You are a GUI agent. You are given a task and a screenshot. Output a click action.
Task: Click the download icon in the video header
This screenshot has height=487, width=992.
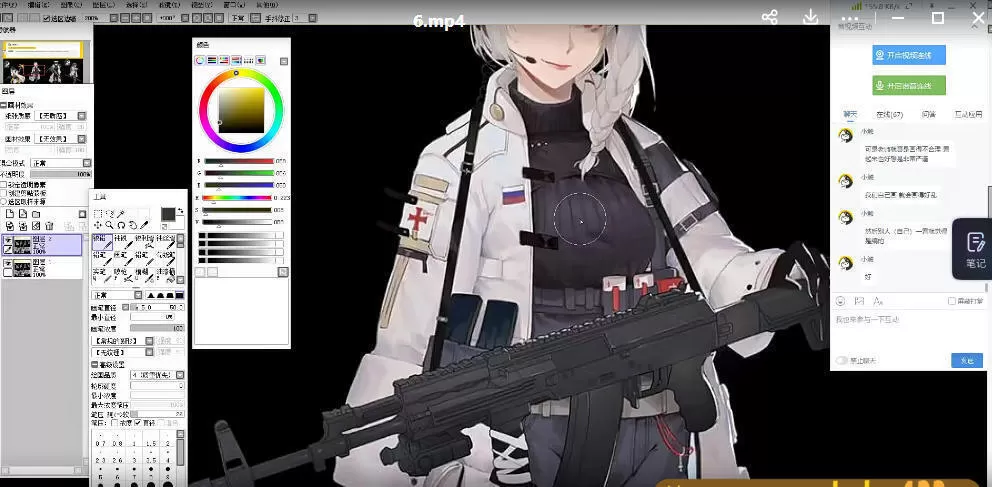812,17
